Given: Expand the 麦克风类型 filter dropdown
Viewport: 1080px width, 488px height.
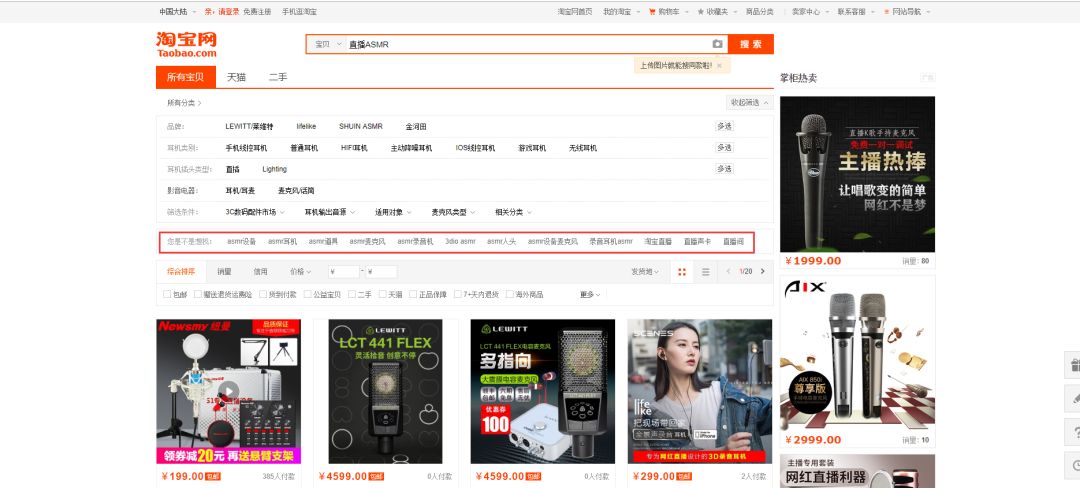Looking at the screenshot, I should [453, 212].
